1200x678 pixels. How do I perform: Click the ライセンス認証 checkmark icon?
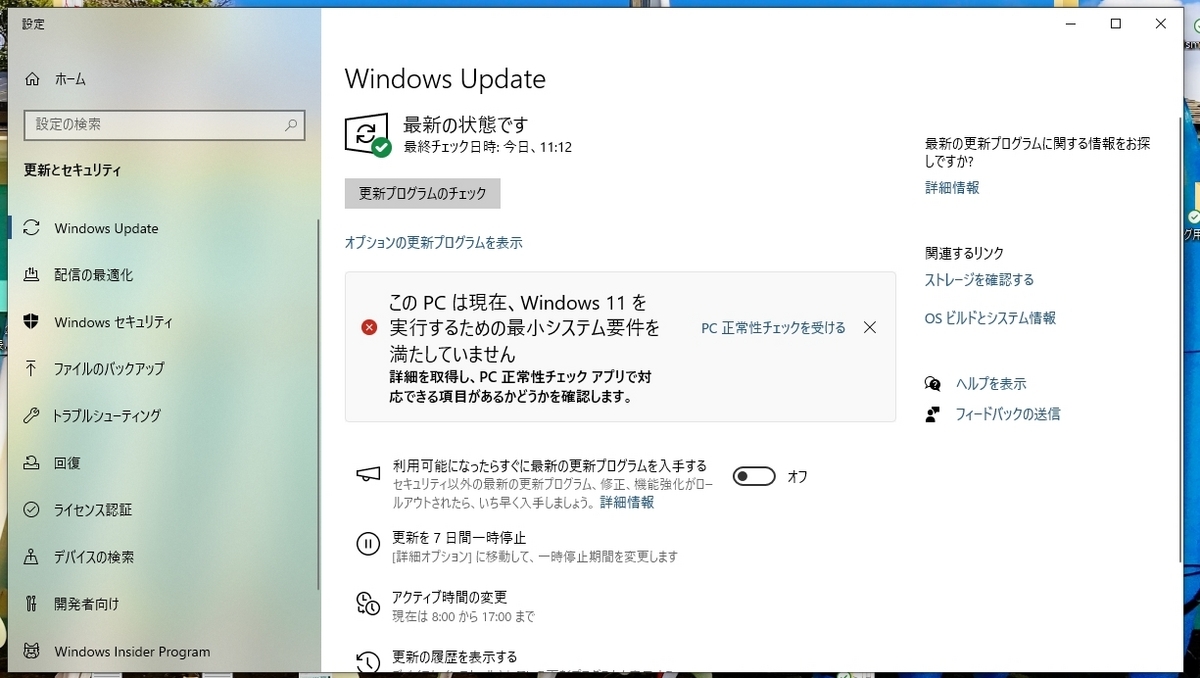[x=32, y=510]
